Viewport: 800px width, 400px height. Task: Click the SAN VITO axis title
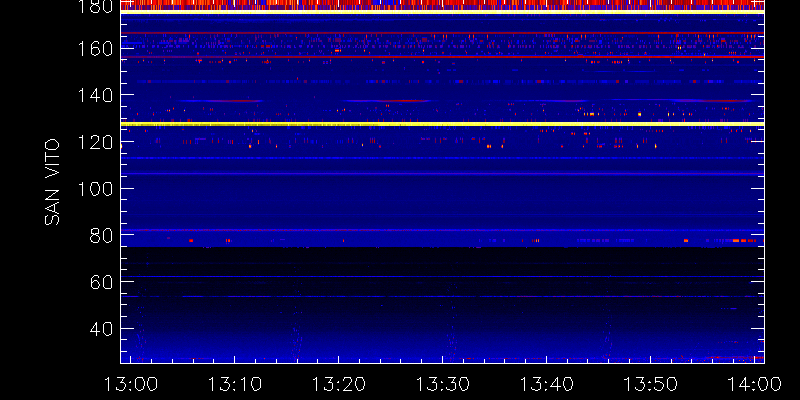coord(52,183)
